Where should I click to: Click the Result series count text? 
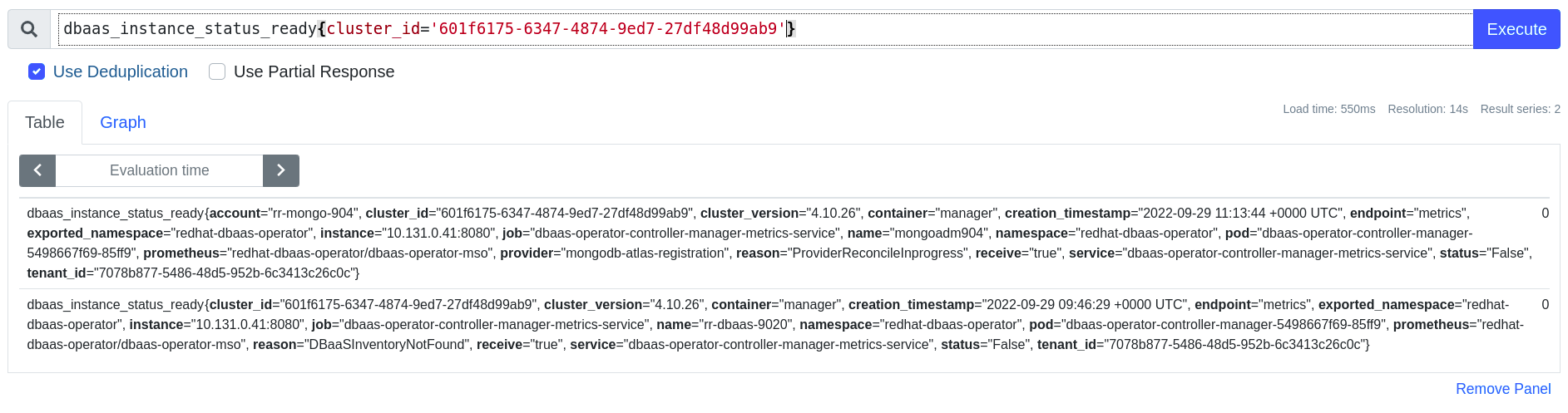click(1520, 109)
